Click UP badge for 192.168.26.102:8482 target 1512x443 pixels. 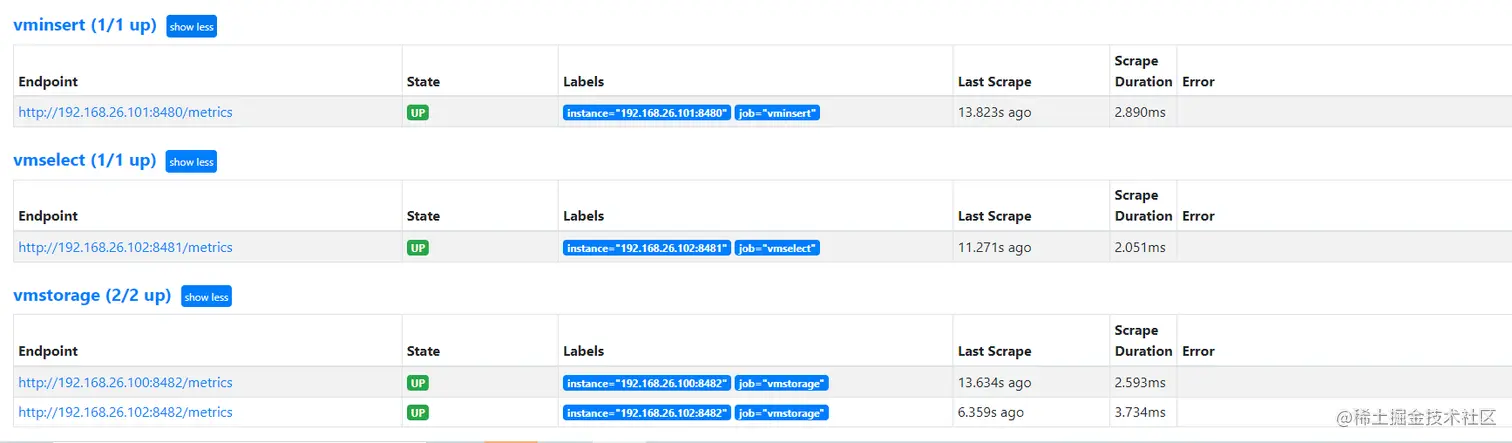[x=418, y=412]
